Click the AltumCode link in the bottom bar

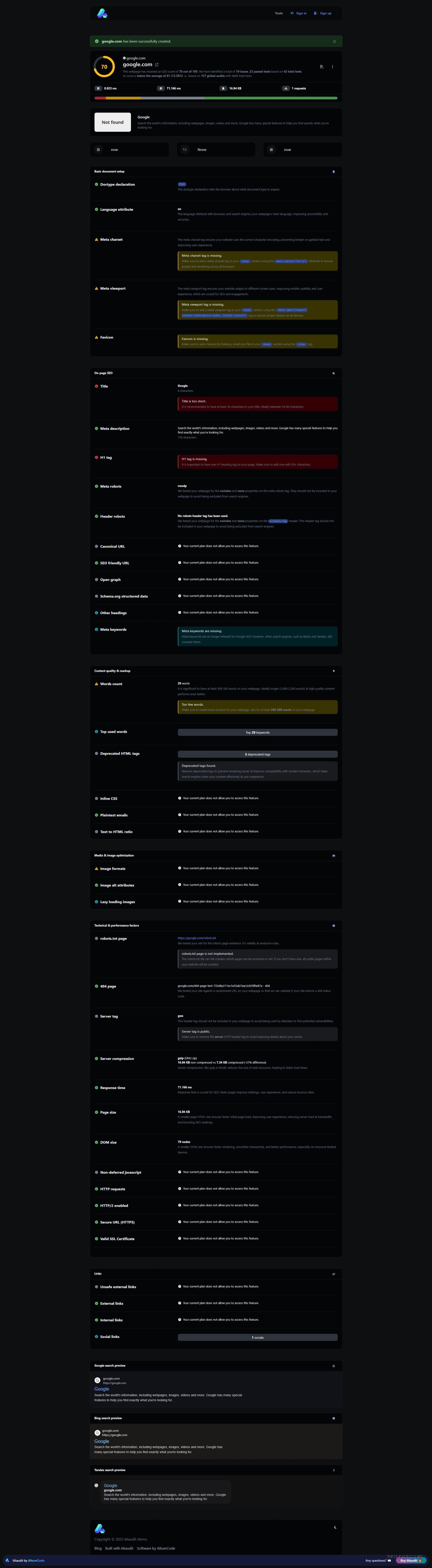coord(36,1561)
